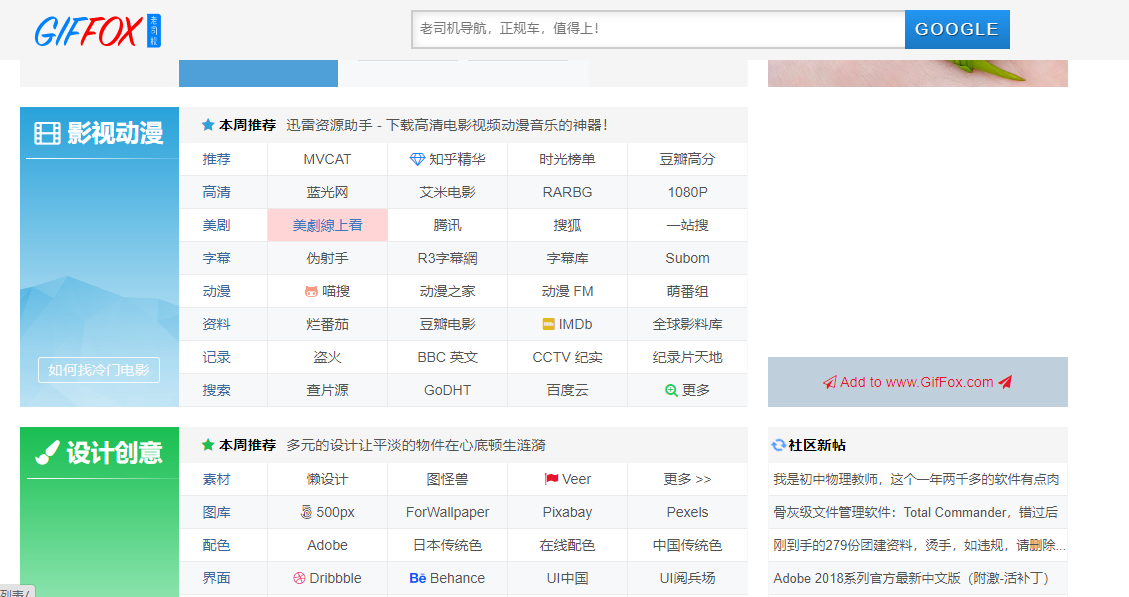Click the refresh icon beside 社区新帖
1129x597 pixels.
(778, 446)
